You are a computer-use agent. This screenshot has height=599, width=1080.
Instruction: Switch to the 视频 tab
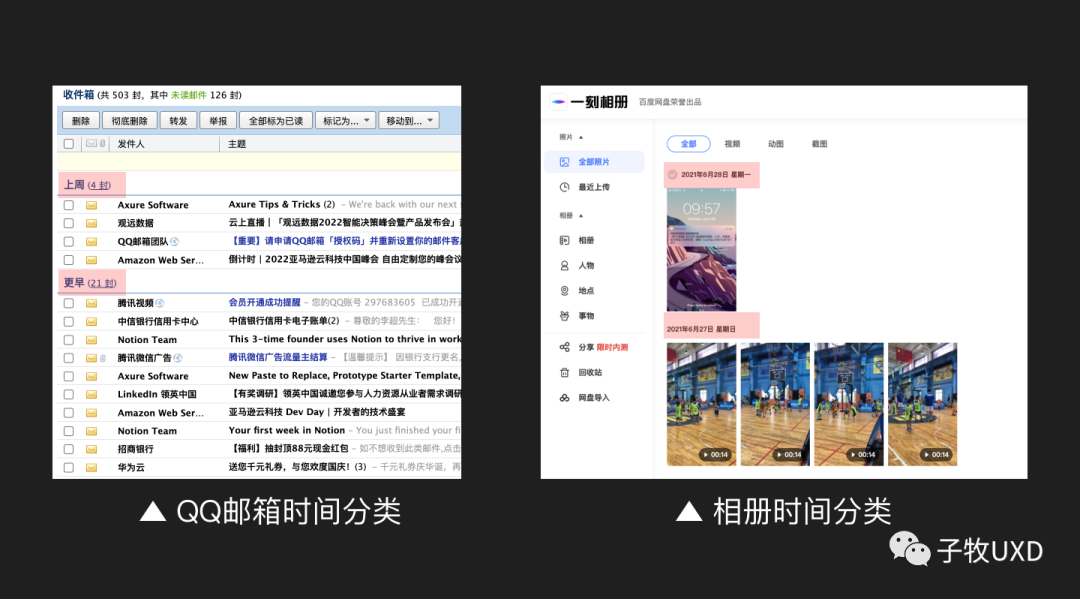coord(732,144)
